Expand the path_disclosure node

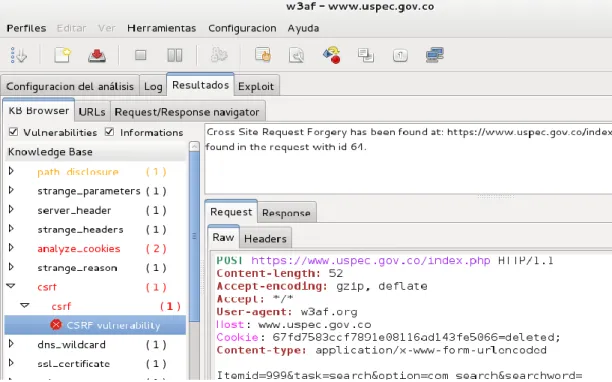[x=11, y=171]
